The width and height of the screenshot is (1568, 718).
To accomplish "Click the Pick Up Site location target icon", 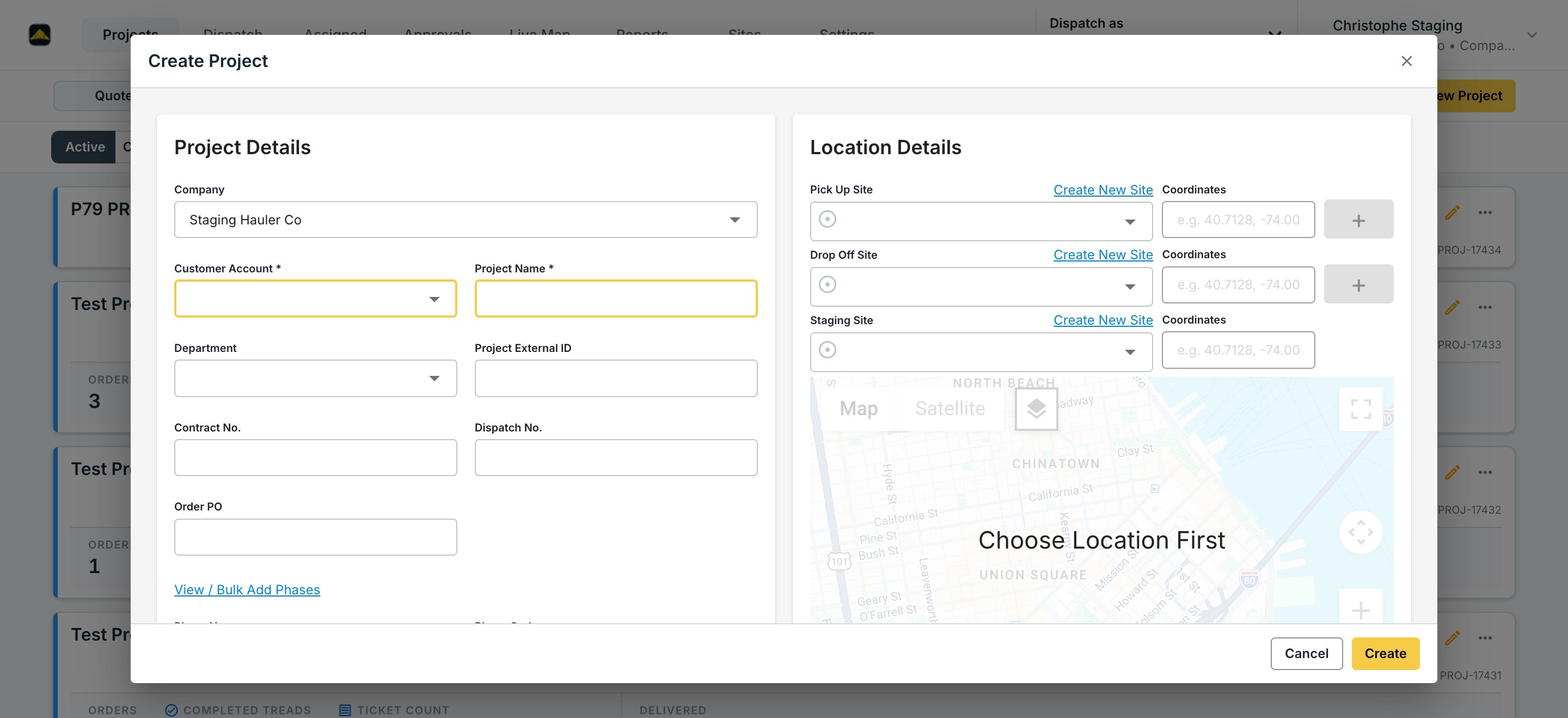I will [827, 219].
